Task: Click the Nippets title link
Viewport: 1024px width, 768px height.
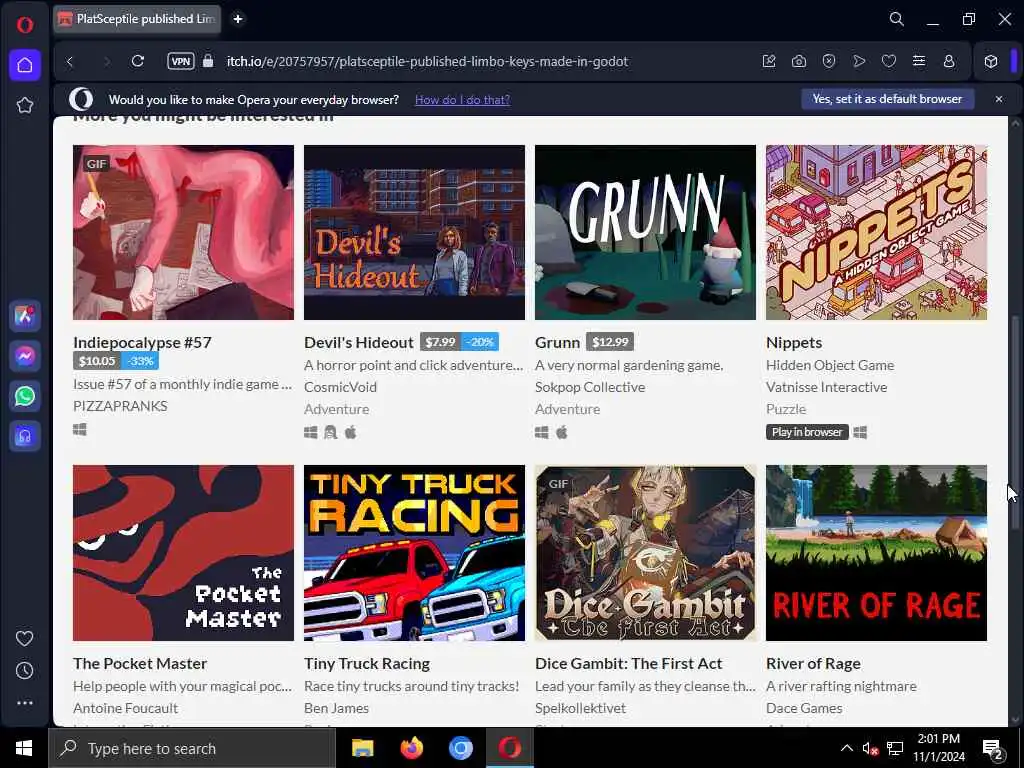Action: [794, 342]
